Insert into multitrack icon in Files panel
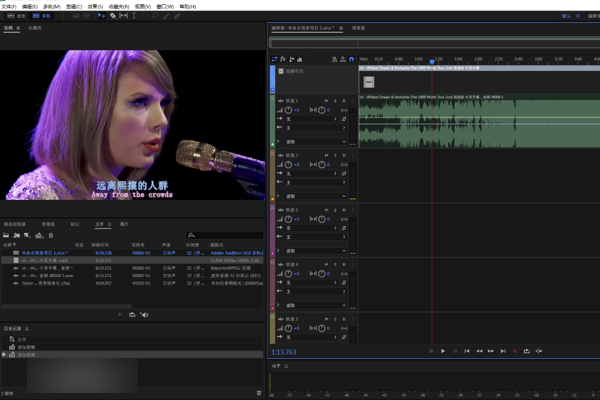Viewport: 600px width, 400px height. tap(39, 235)
